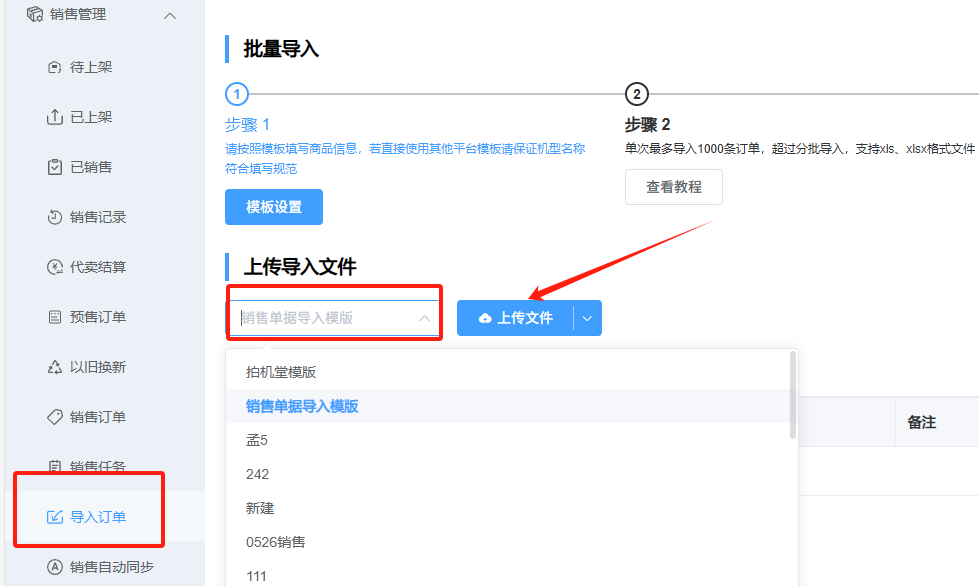Click the 上传文件 button
This screenshot has height=586, width=979.
coord(515,318)
